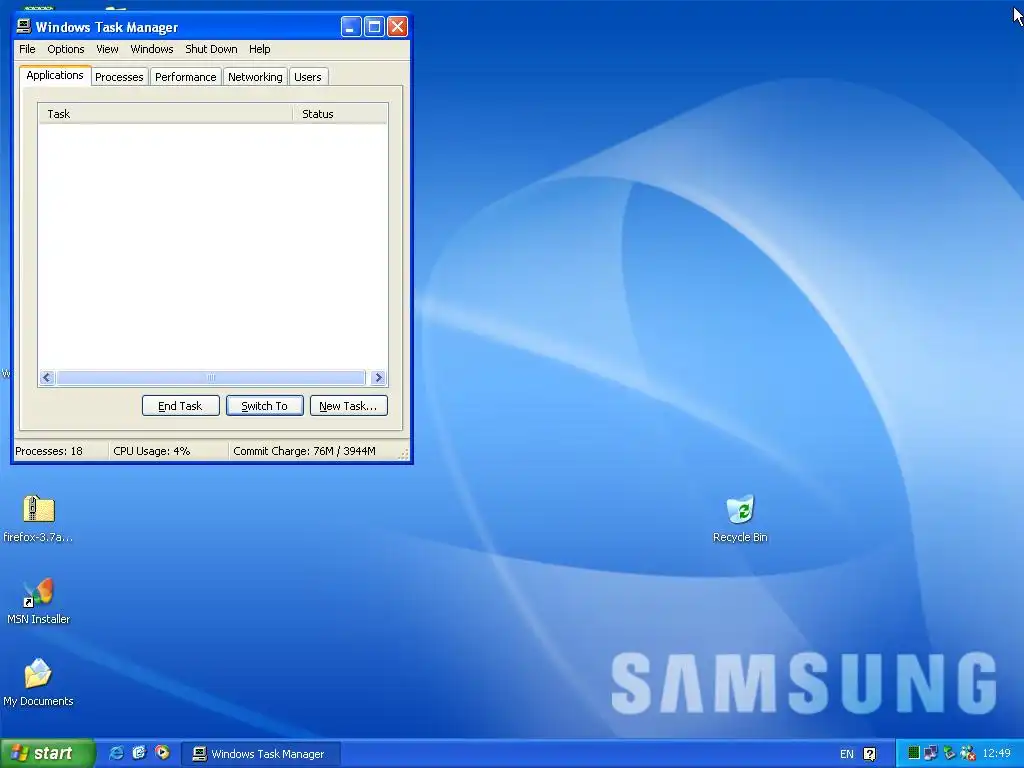Select the Recycle Bin desktop icon
The height and width of the screenshot is (768, 1024).
pos(740,519)
